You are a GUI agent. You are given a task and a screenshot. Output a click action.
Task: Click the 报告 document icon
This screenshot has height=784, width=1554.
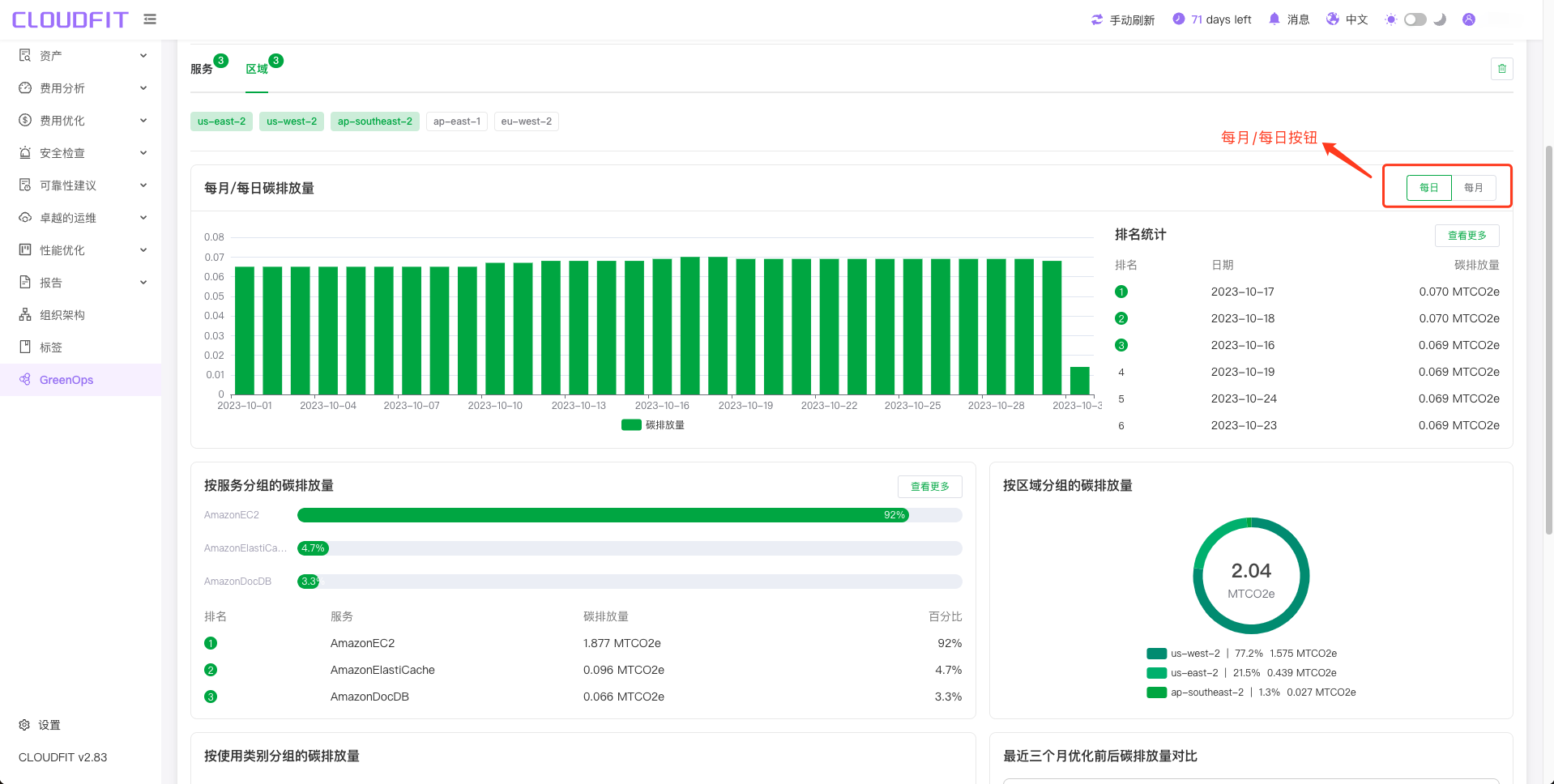coord(25,282)
